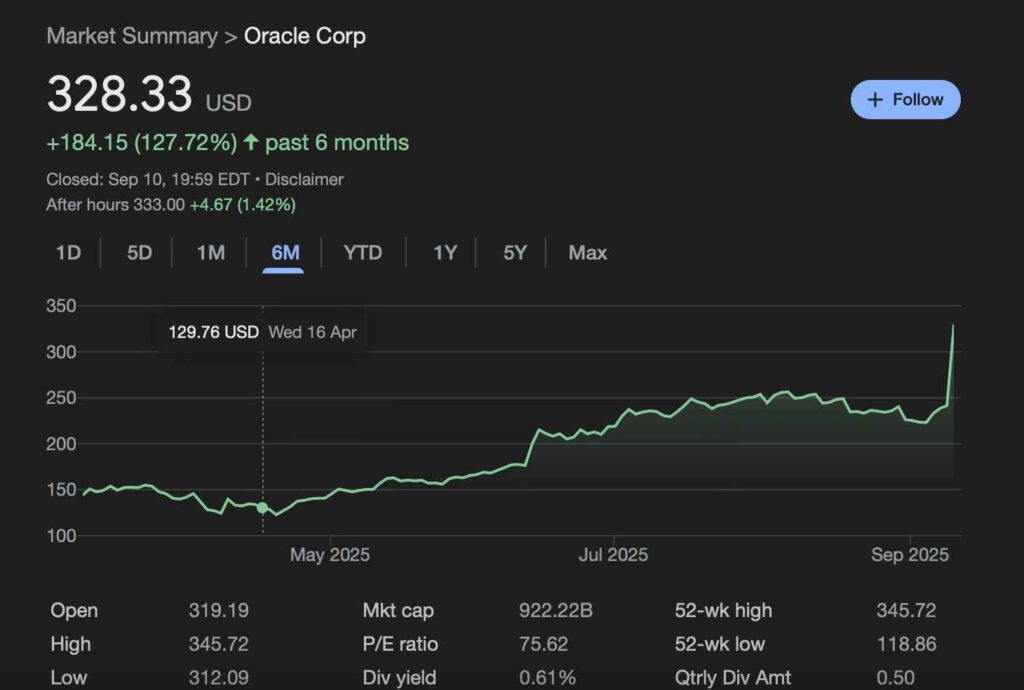Viewport: 1024px width, 690px height.
Task: Follow Oracle Corp stock
Action: coord(905,99)
